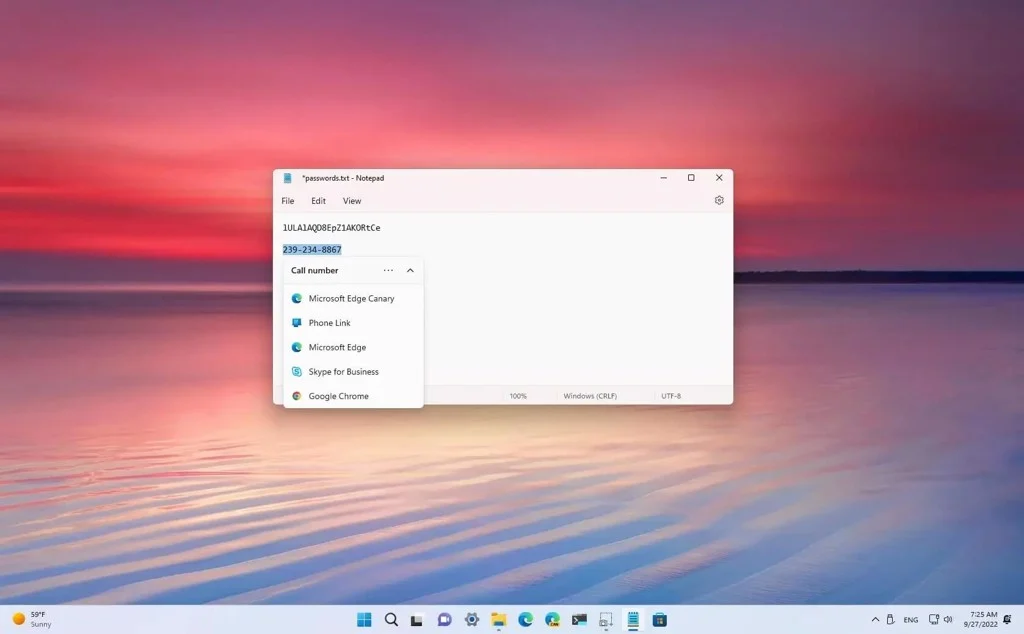
Task: Click the text line 1ULA1AQD8EpZ1AKORtCe
Action: coord(331,228)
